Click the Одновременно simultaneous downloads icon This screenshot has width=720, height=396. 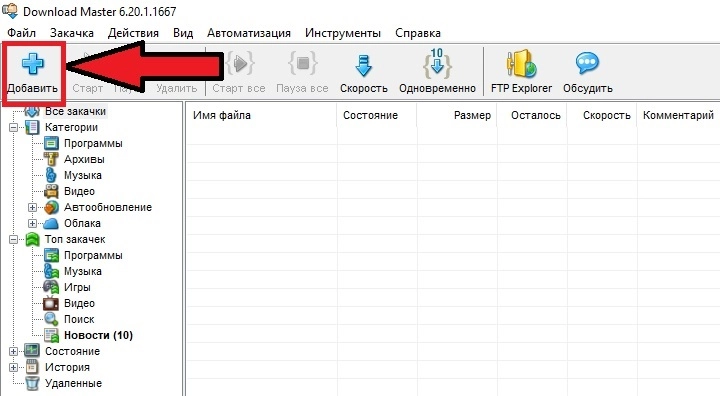coord(437,63)
